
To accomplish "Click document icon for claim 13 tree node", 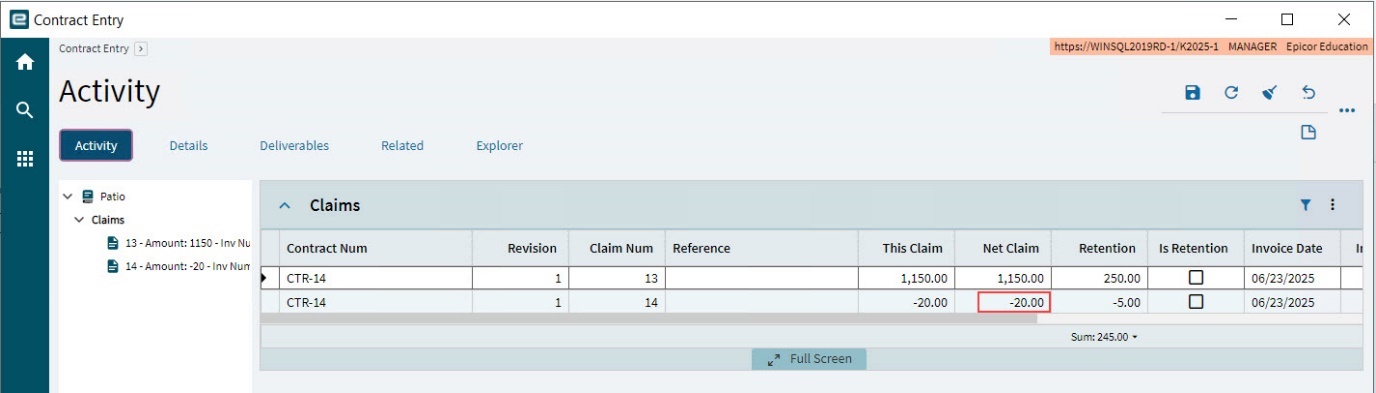I will (114, 243).
